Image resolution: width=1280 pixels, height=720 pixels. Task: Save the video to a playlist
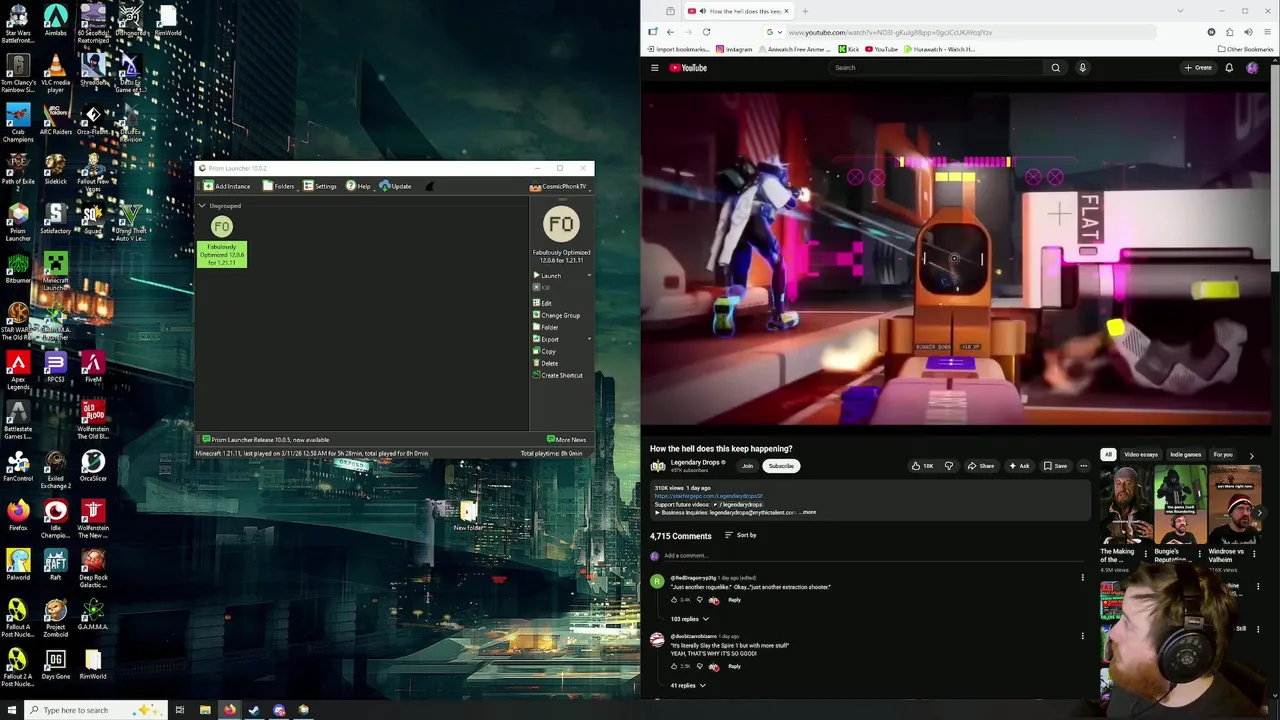1055,466
